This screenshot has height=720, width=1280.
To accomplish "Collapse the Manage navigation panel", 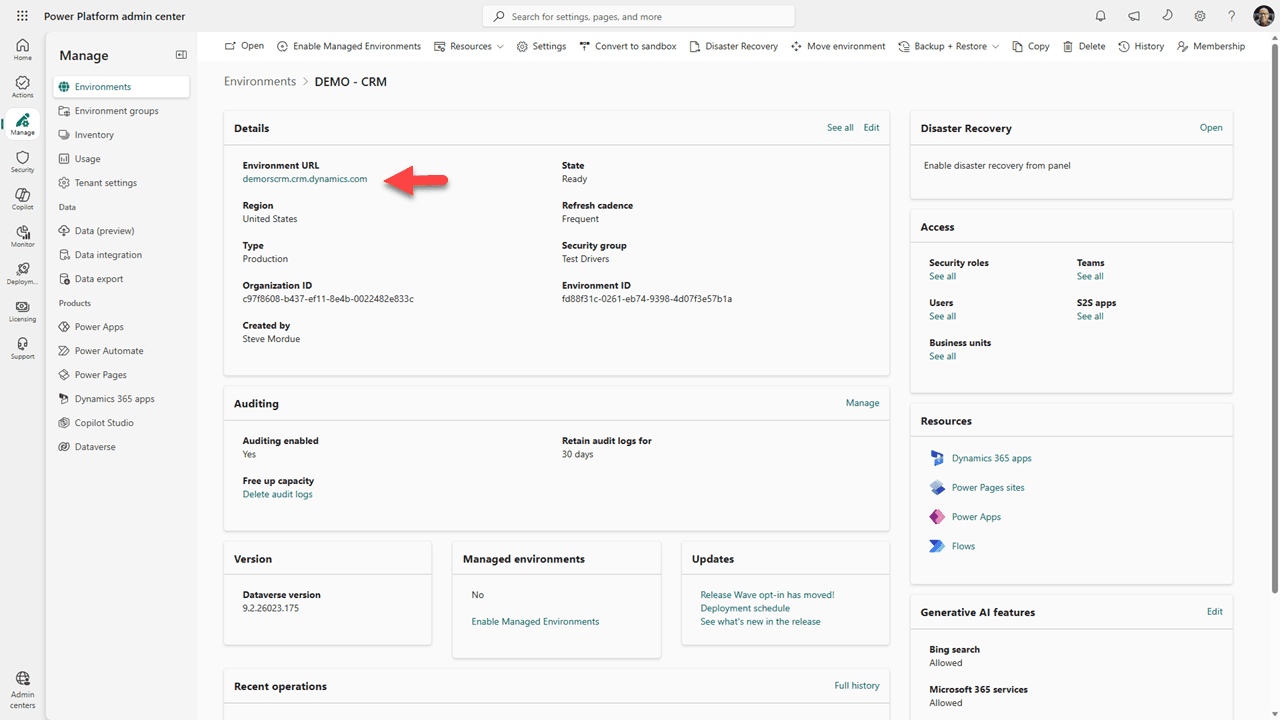I will coord(181,55).
